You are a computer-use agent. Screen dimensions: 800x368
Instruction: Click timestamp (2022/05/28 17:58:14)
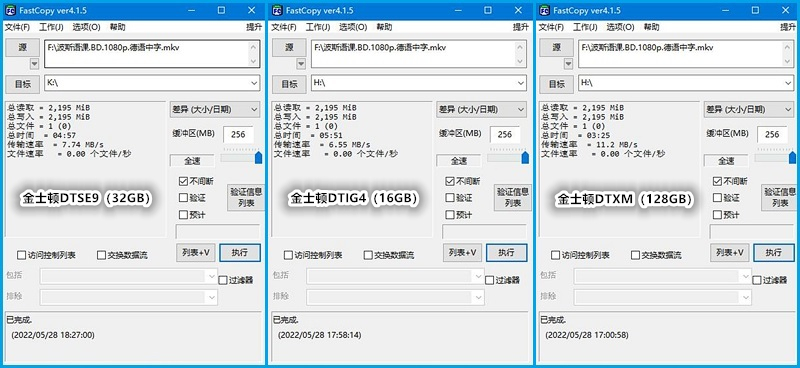pos(320,335)
